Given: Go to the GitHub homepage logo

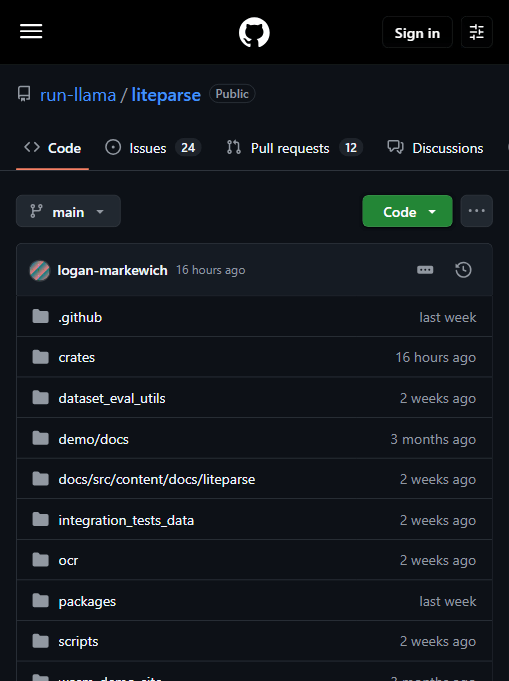Looking at the screenshot, I should pos(254,32).
